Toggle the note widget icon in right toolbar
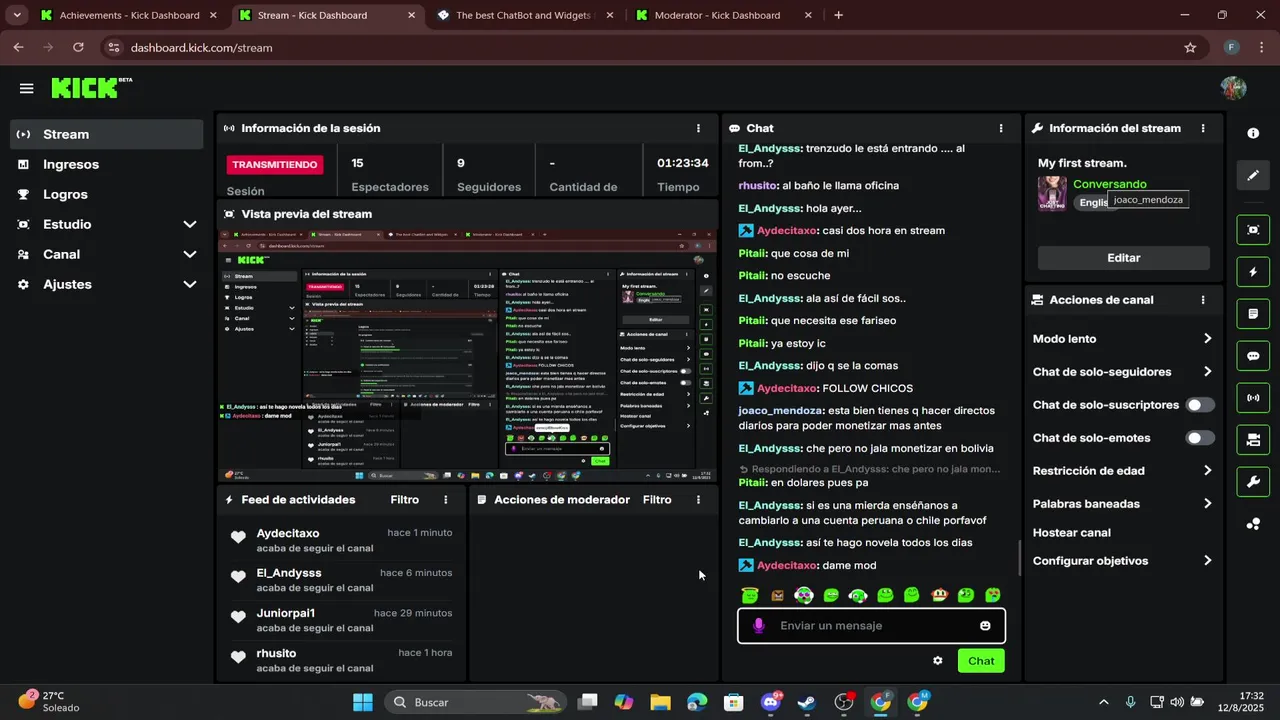 click(1253, 314)
